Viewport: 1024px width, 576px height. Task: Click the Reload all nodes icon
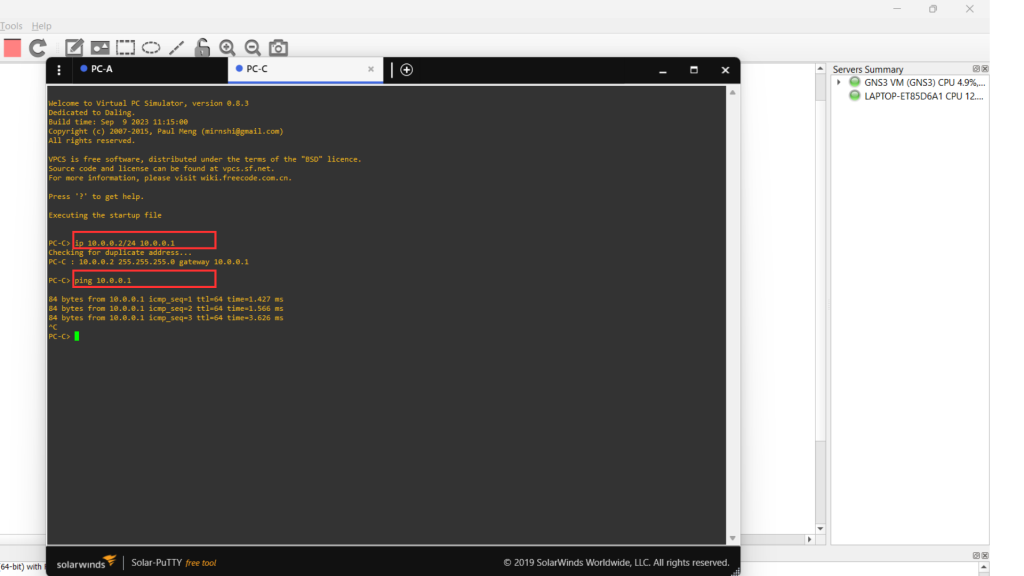pyautogui.click(x=38, y=47)
